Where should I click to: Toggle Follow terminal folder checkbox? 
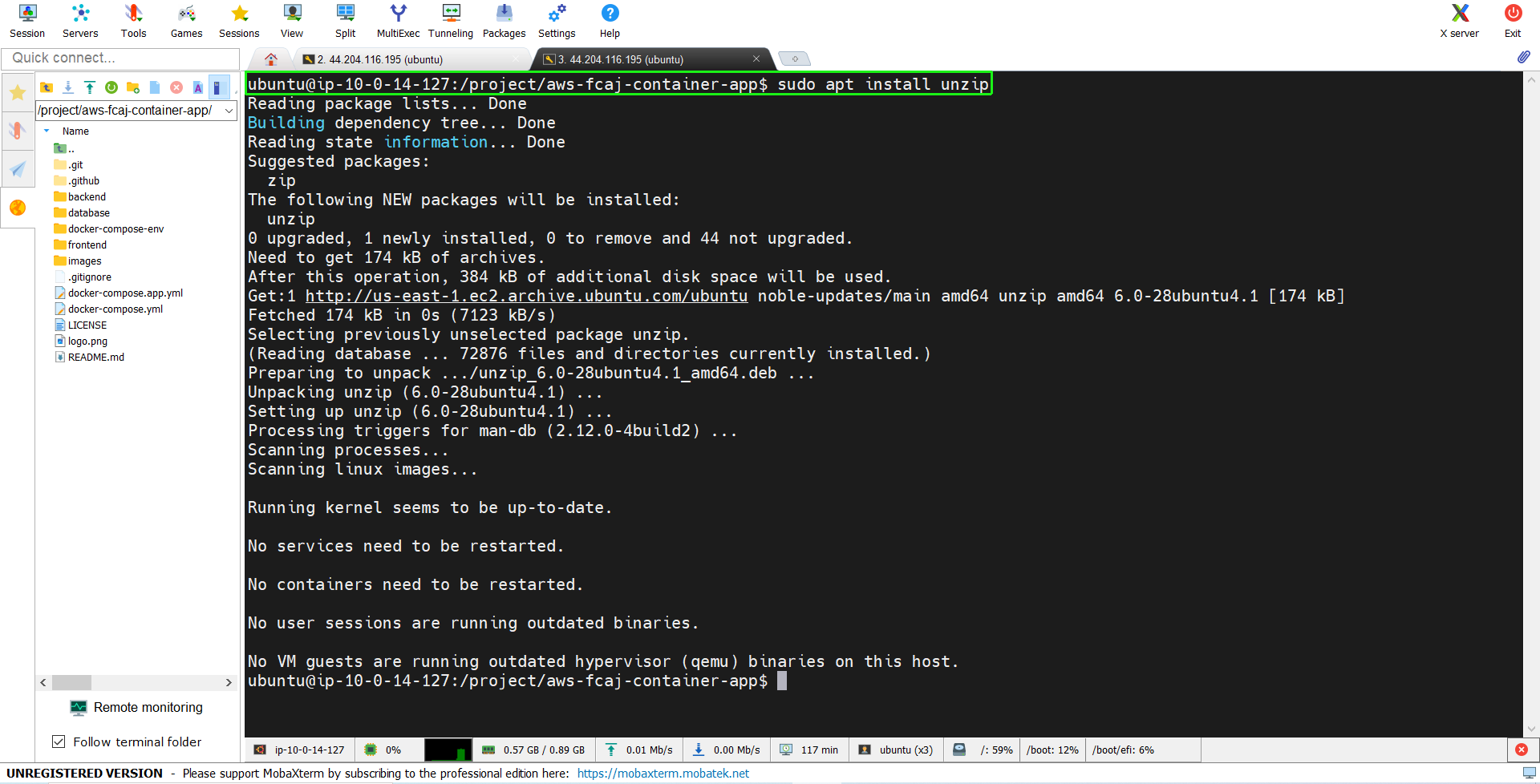(59, 742)
